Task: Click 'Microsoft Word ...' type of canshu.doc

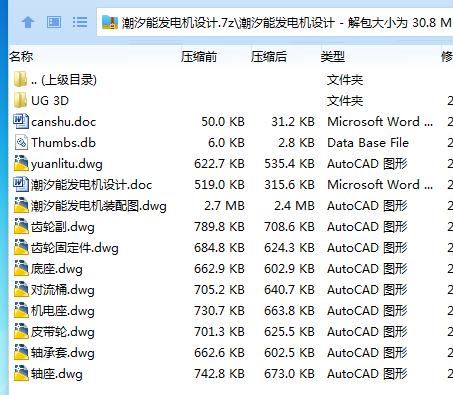Action: pyautogui.click(x=380, y=122)
